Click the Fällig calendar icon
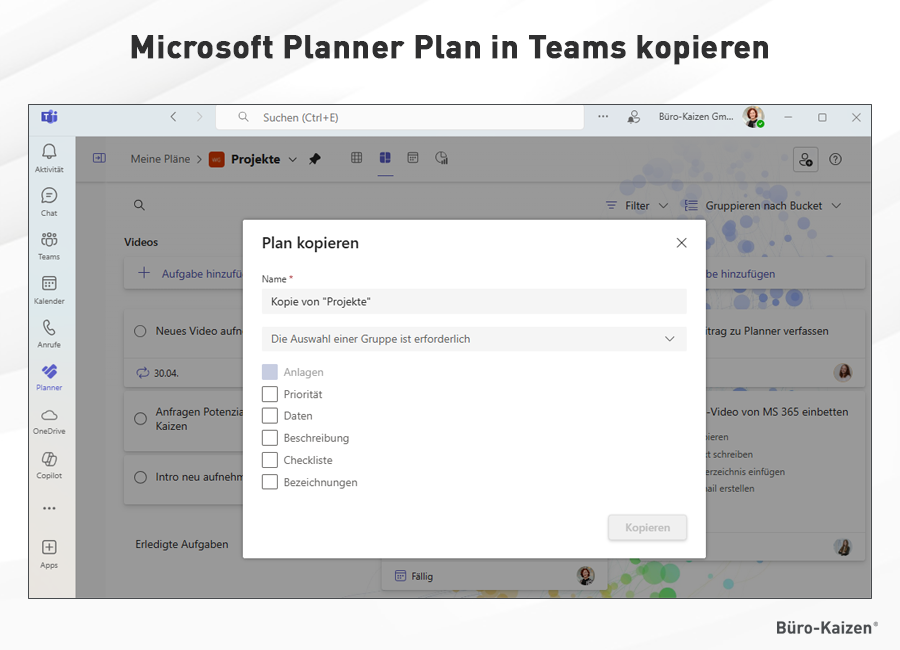The width and height of the screenshot is (900, 650). pos(400,575)
